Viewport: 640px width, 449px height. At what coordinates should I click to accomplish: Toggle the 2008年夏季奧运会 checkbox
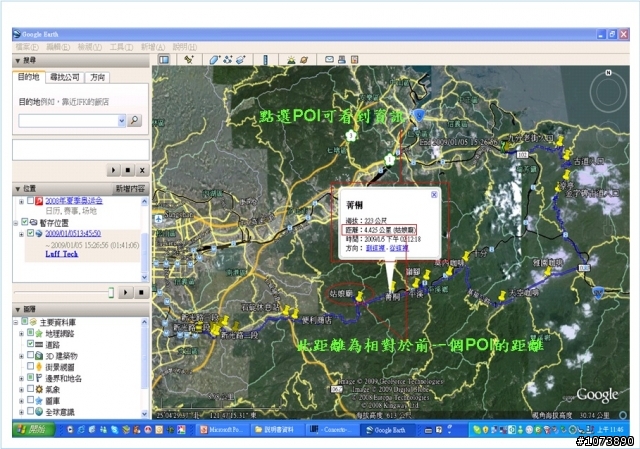click(30, 200)
